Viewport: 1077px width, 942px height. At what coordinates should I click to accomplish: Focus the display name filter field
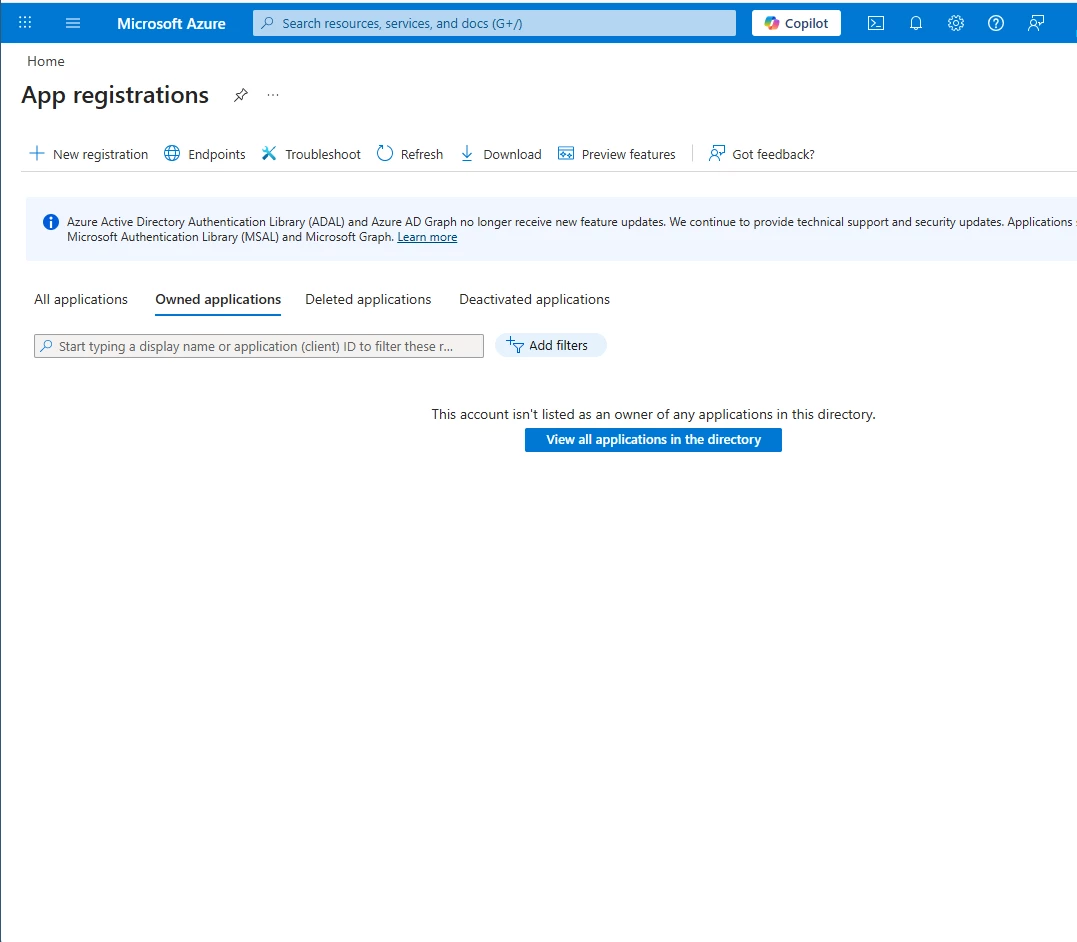[x=259, y=346]
